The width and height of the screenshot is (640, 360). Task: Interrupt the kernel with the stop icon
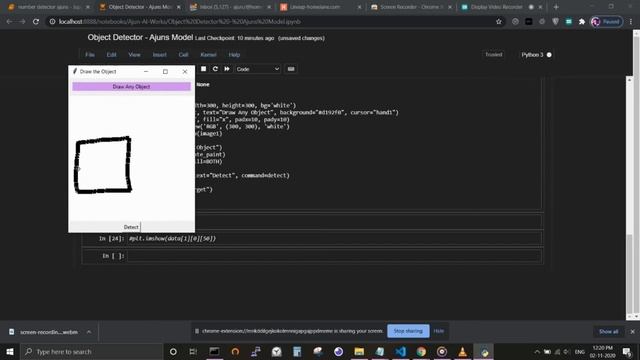tap(203, 69)
